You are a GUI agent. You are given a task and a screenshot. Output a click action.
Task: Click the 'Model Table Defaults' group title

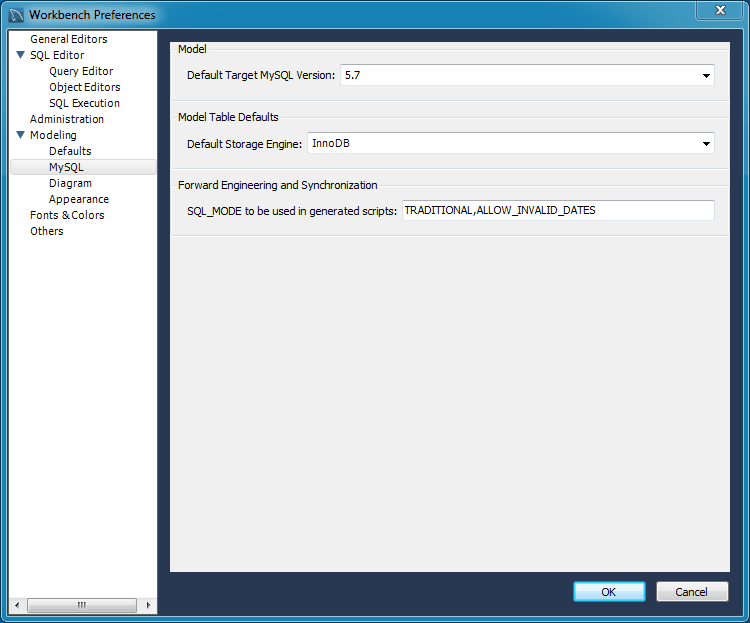(x=228, y=117)
